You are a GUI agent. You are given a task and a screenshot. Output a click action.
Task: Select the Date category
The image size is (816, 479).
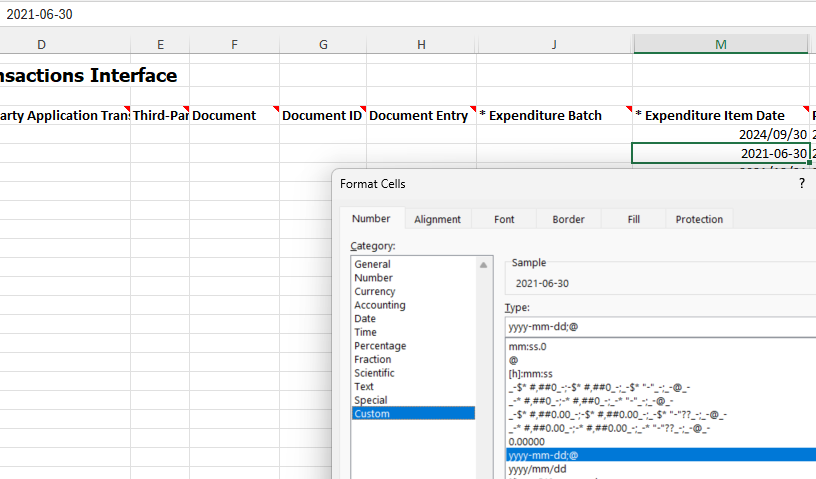click(x=413, y=318)
